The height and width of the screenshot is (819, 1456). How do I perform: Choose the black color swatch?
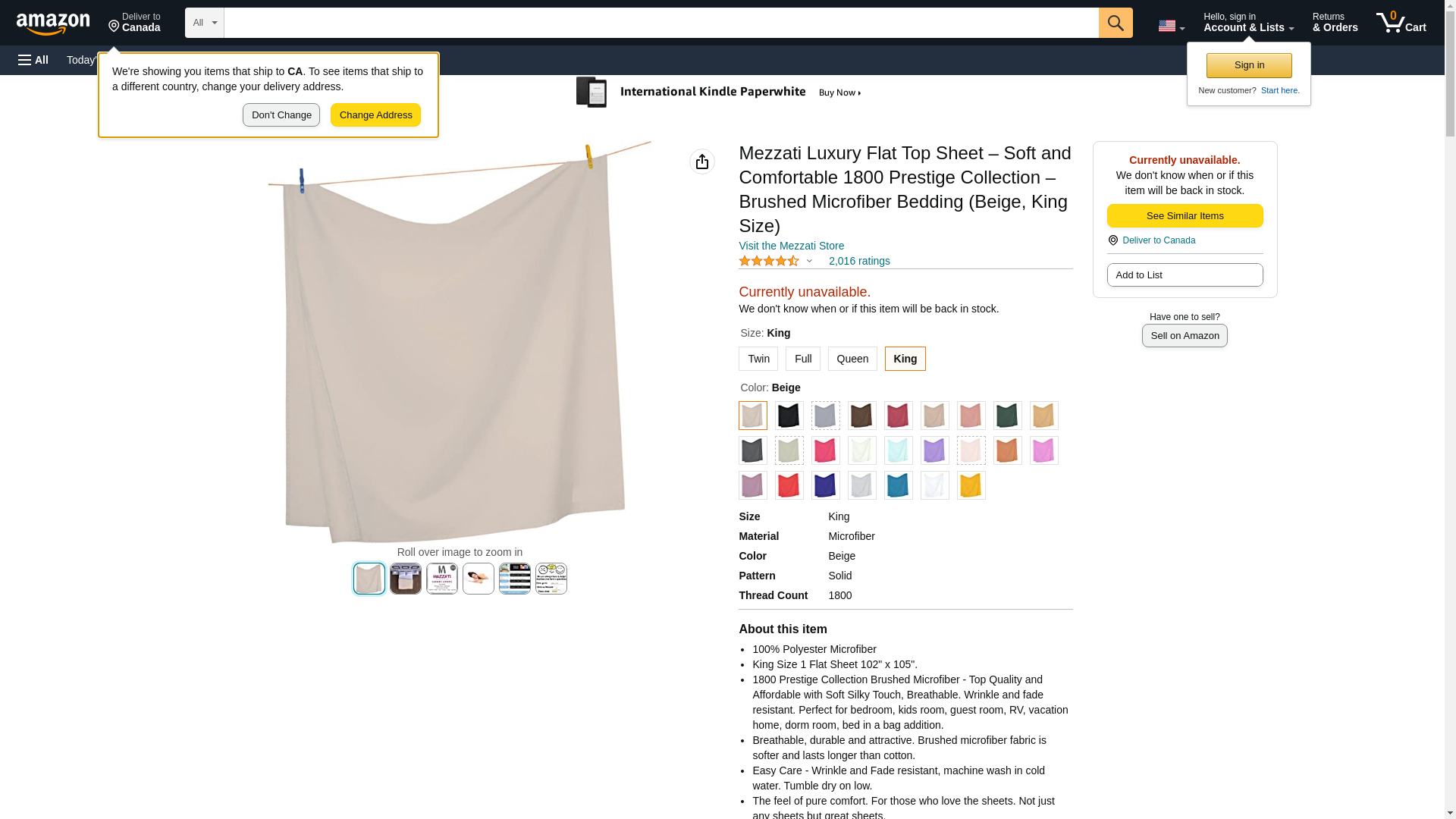tap(789, 416)
